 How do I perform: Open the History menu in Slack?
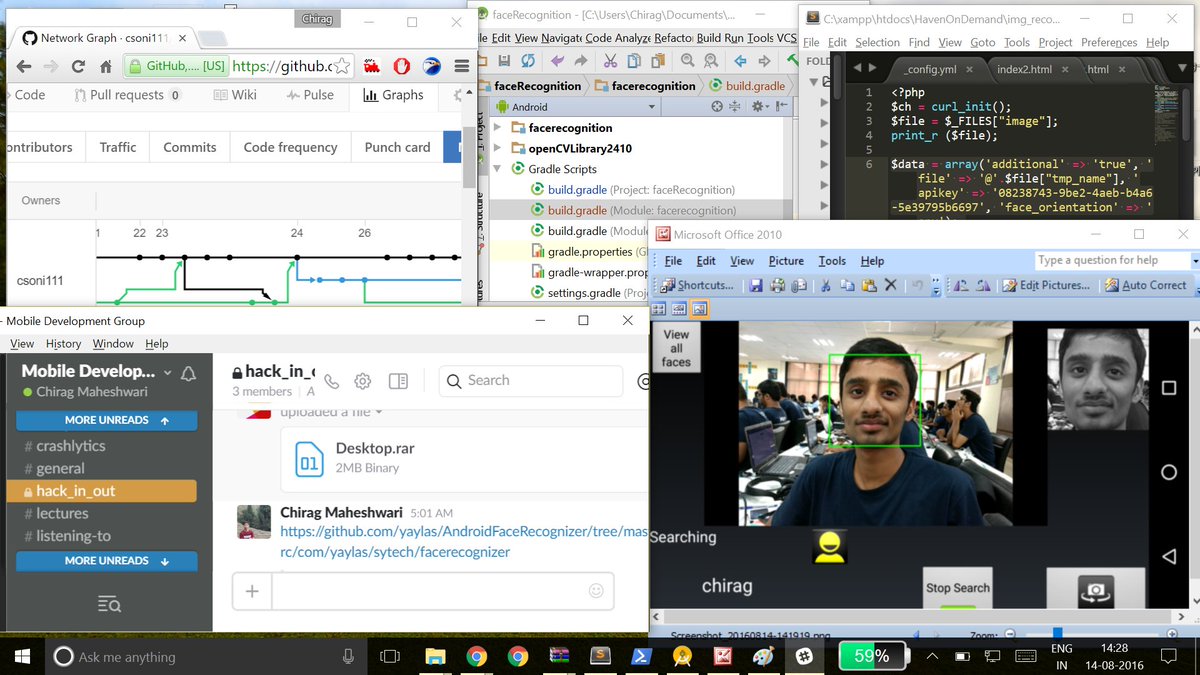point(63,343)
